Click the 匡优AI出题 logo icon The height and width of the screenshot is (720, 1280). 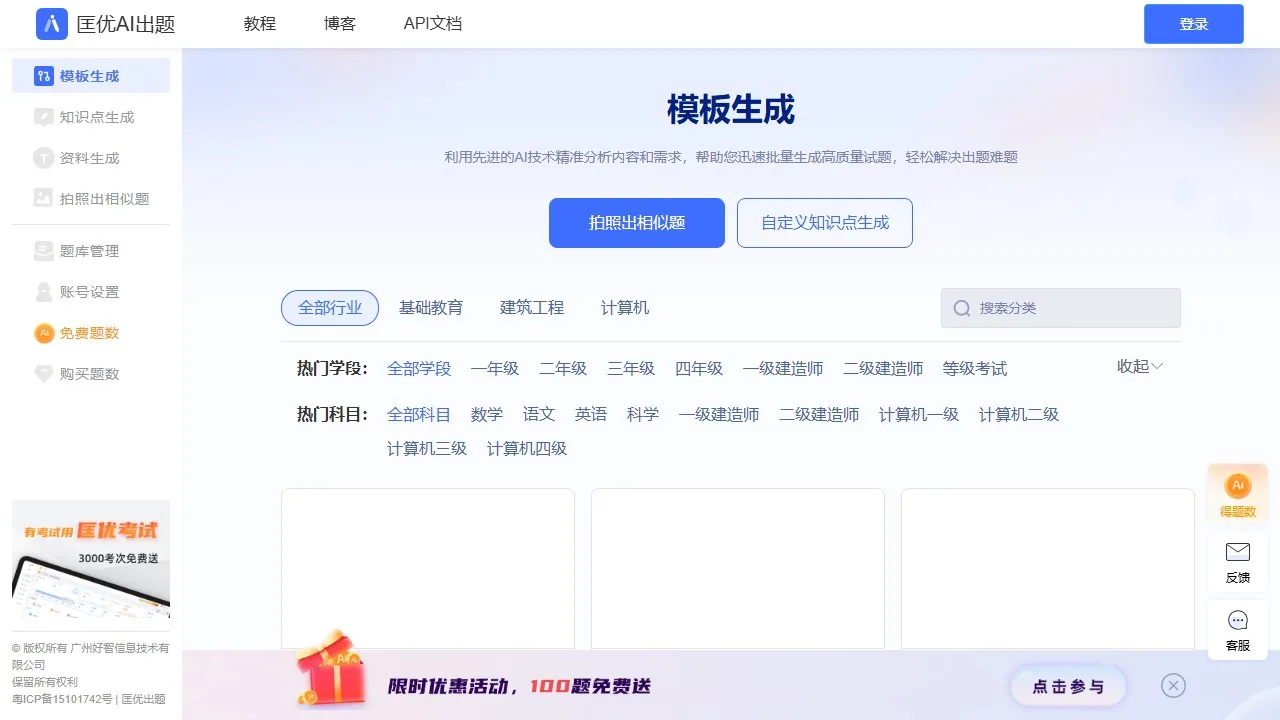click(52, 24)
